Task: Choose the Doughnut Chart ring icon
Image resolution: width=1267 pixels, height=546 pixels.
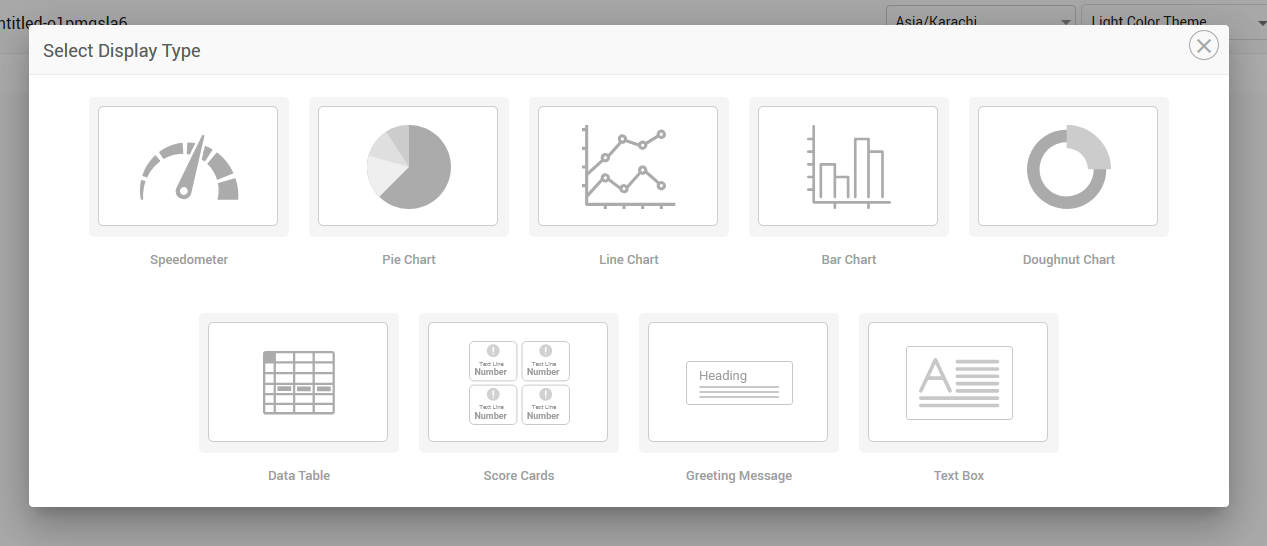Action: pyautogui.click(x=1068, y=167)
